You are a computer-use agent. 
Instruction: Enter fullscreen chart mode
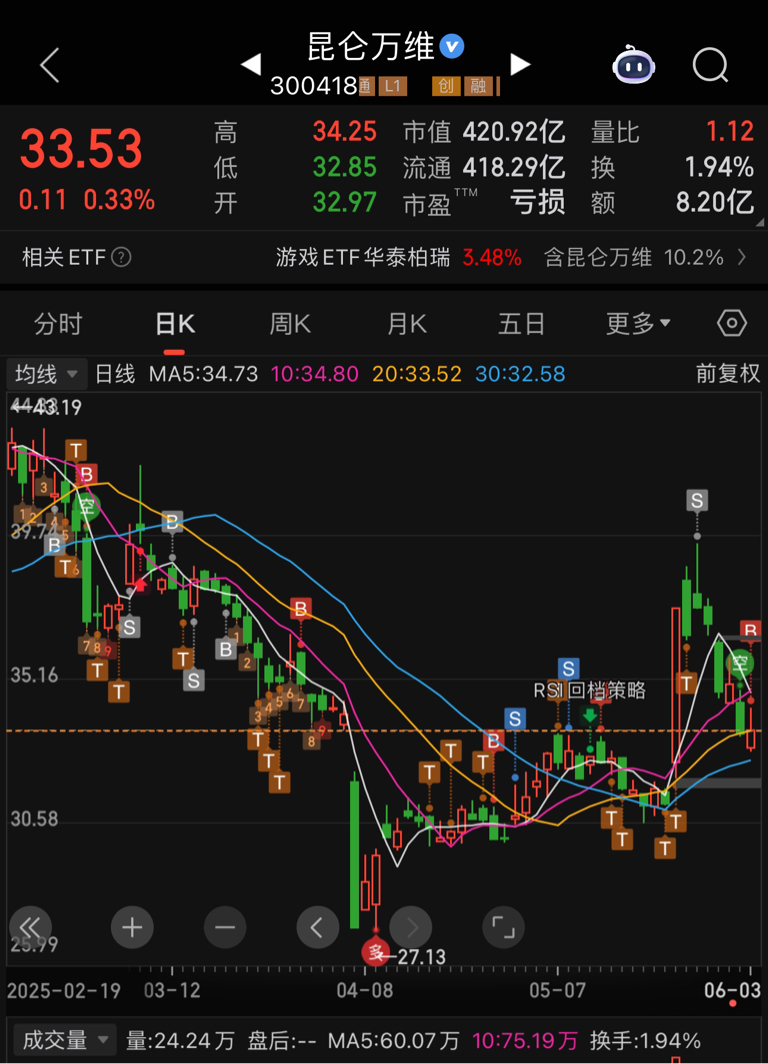point(503,927)
